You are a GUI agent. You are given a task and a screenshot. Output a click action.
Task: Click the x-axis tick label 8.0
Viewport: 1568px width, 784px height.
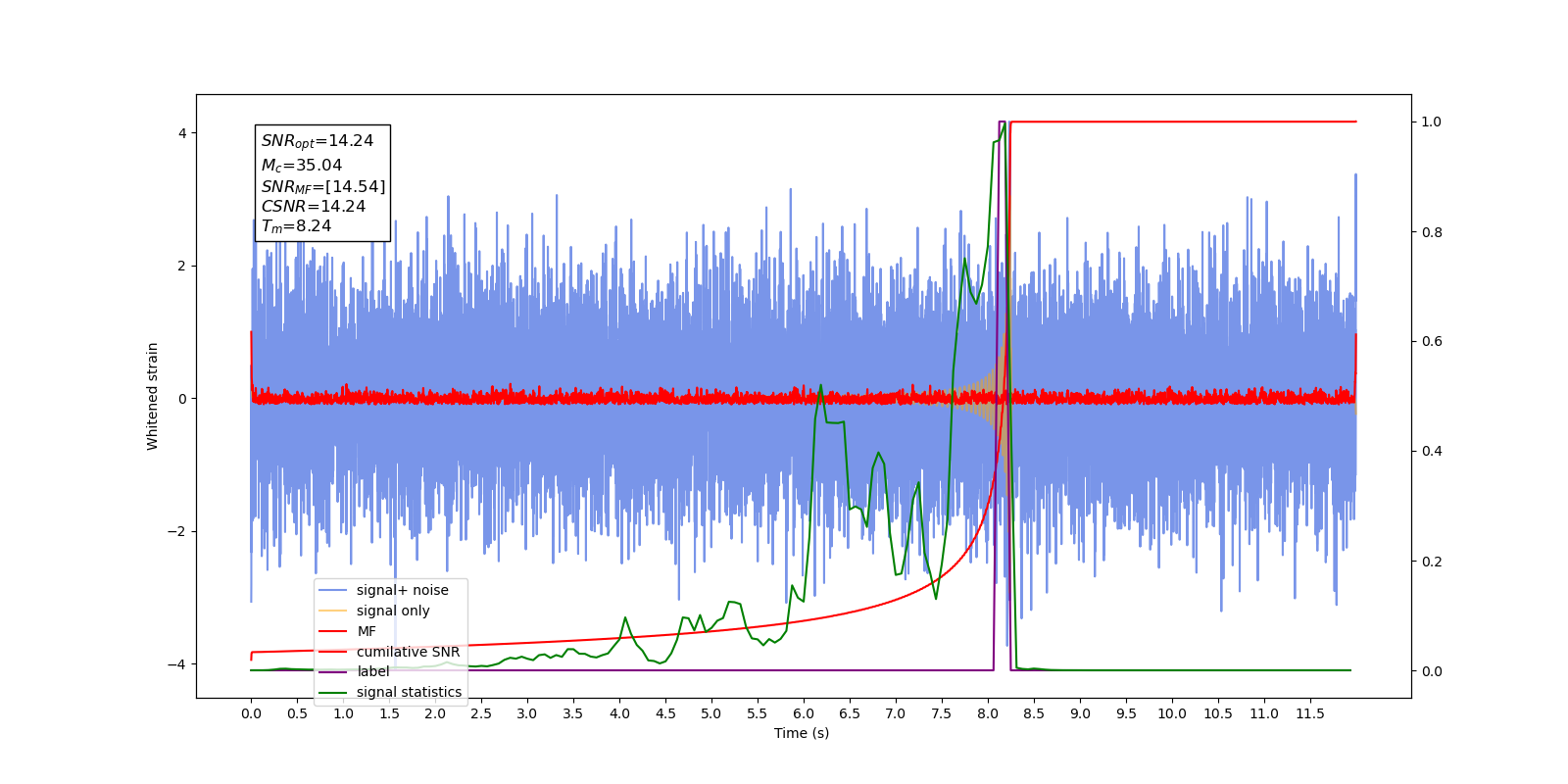(x=988, y=713)
